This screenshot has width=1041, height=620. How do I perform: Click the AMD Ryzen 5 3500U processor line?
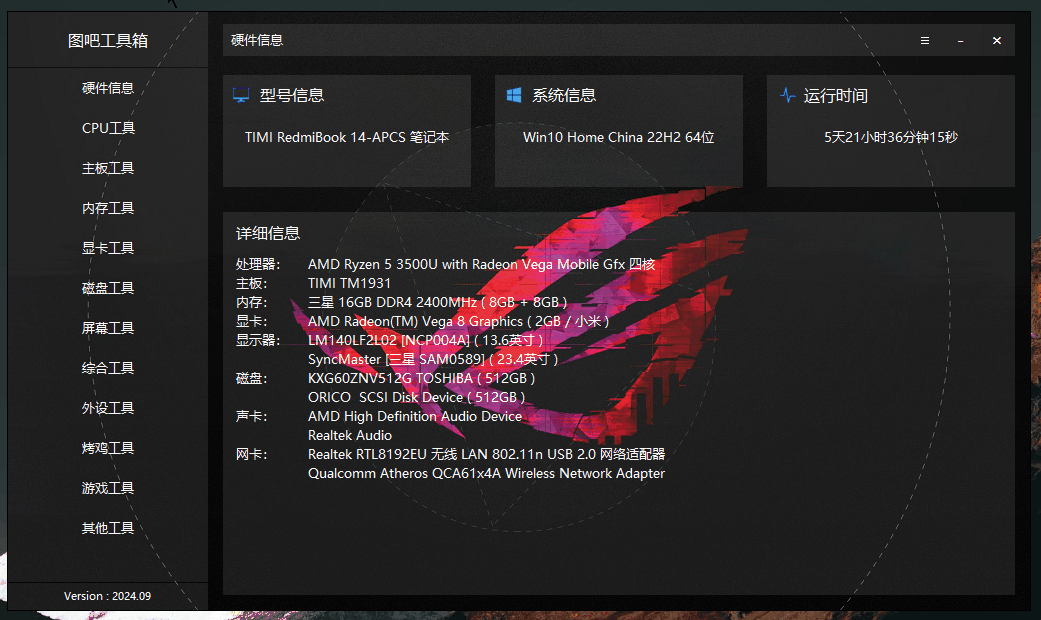[x=481, y=264]
